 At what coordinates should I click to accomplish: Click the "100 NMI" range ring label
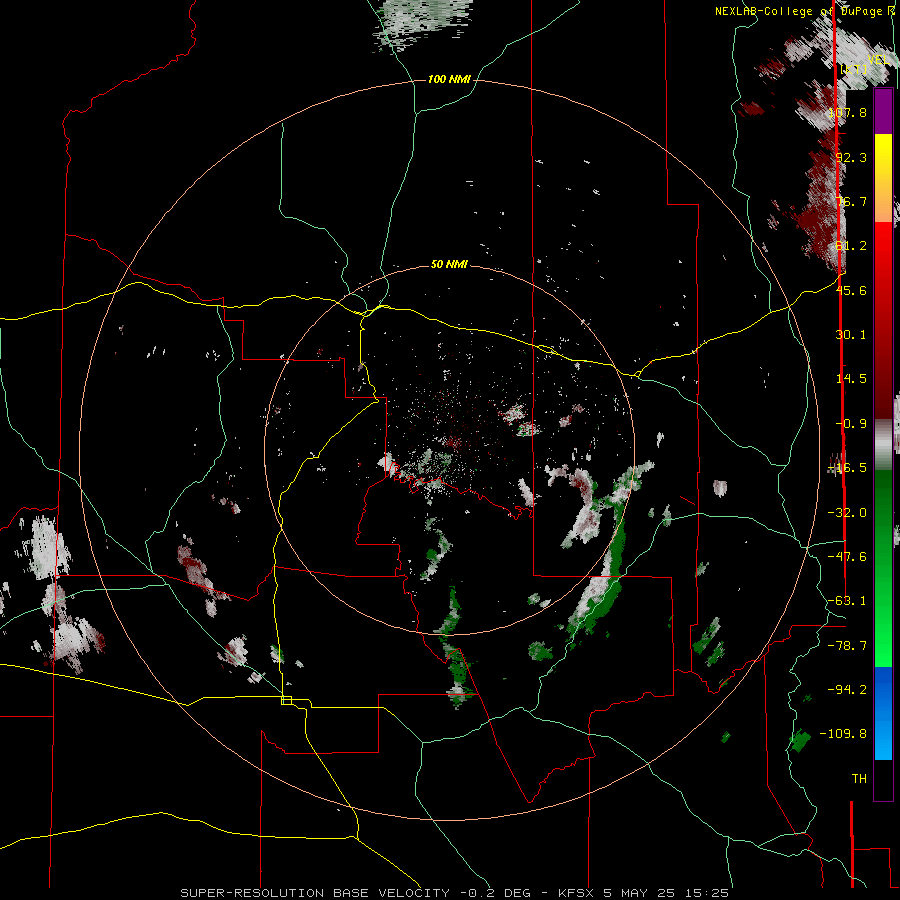449,79
